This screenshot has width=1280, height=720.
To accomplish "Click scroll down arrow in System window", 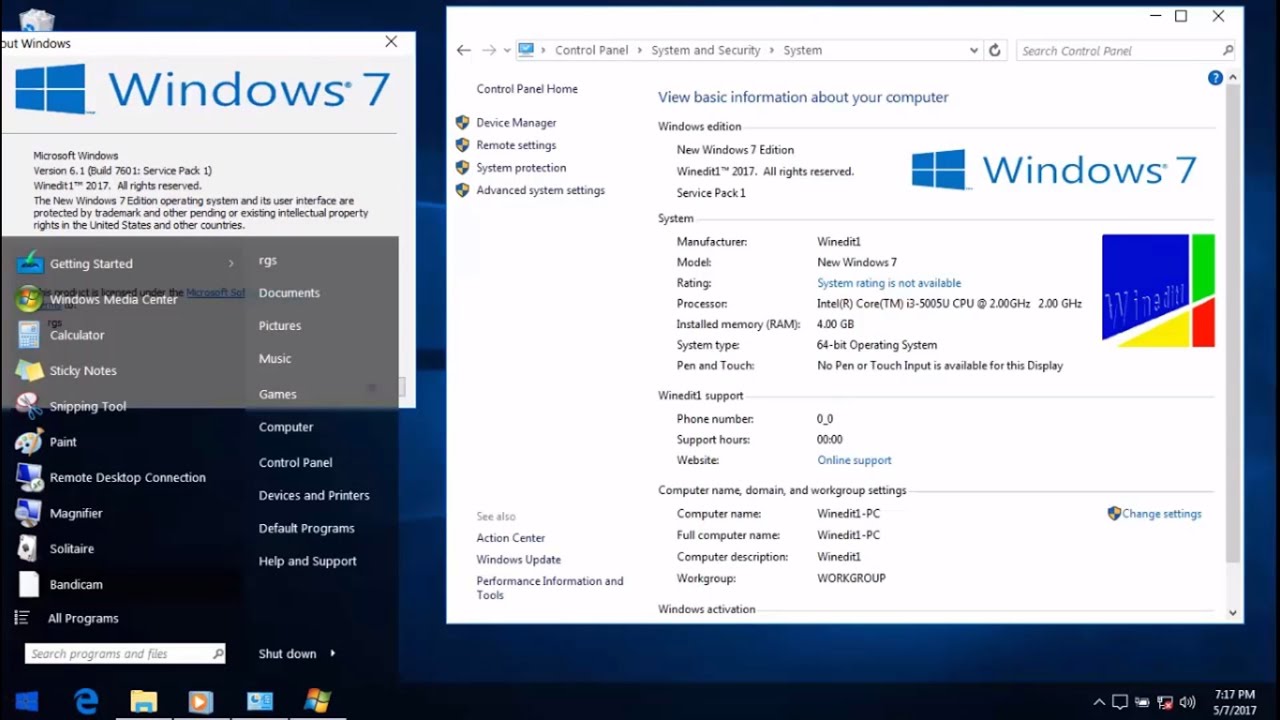I will click(x=1232, y=613).
